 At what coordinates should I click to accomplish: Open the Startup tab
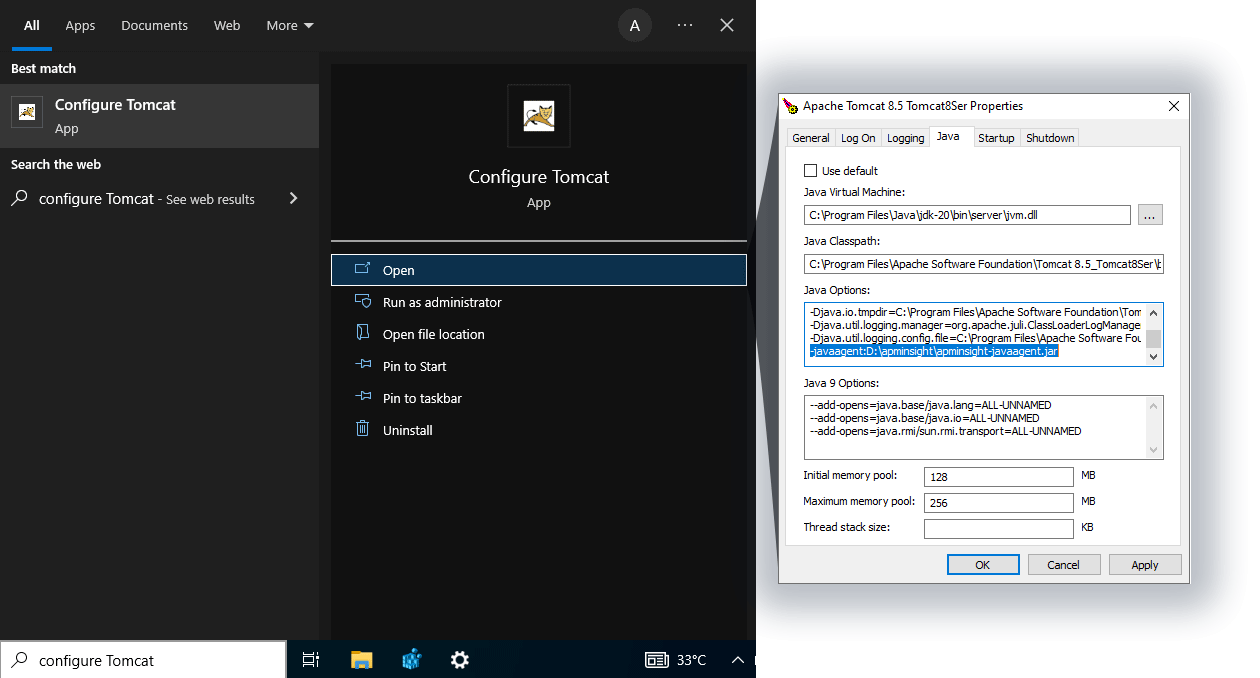(x=995, y=138)
